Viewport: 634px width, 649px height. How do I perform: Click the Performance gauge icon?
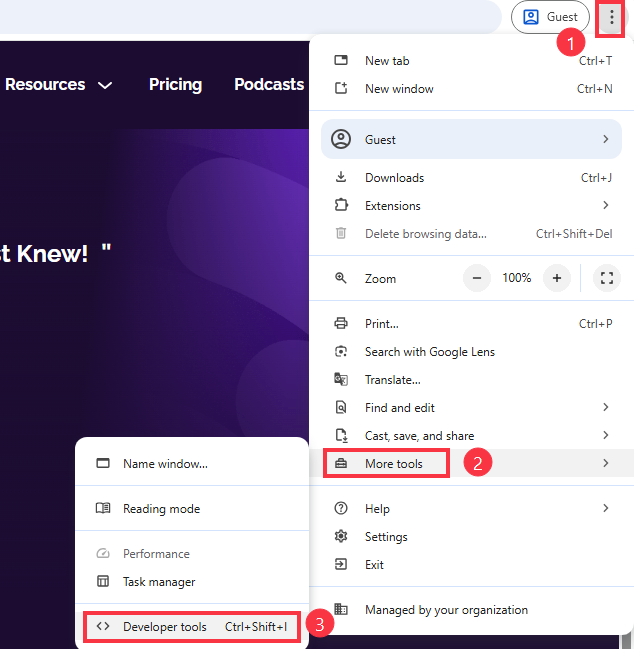coord(103,553)
